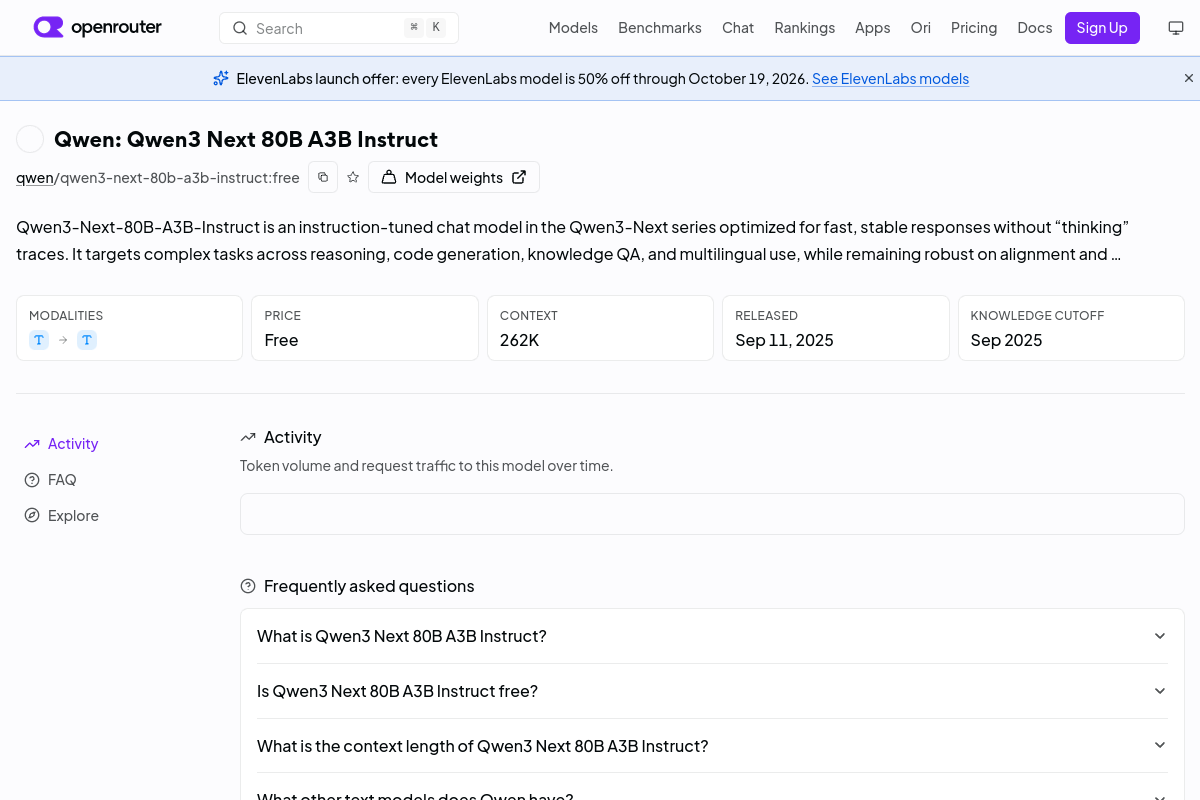Expand "What is Qwen3 Next 80B A3B Instruct?"
The width and height of the screenshot is (1200, 800).
point(712,636)
